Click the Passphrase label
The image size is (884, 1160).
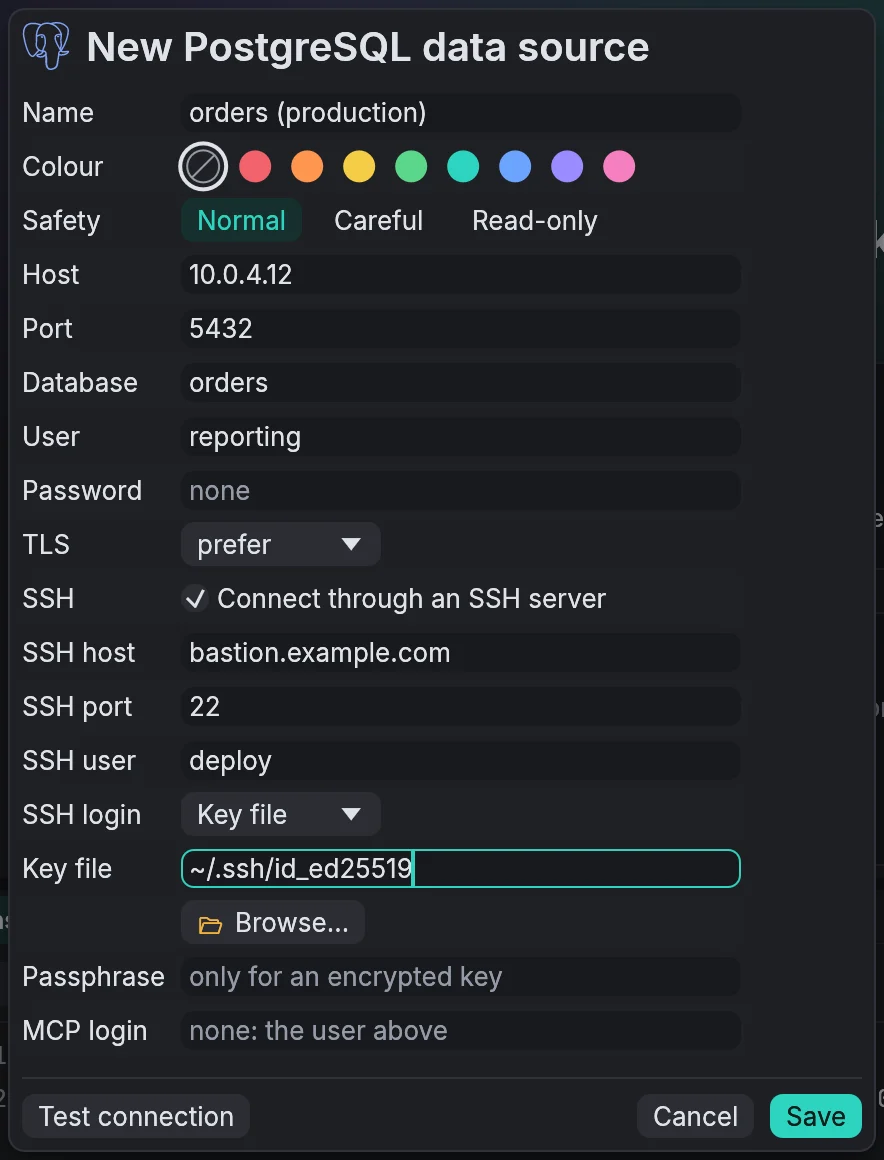click(94, 977)
